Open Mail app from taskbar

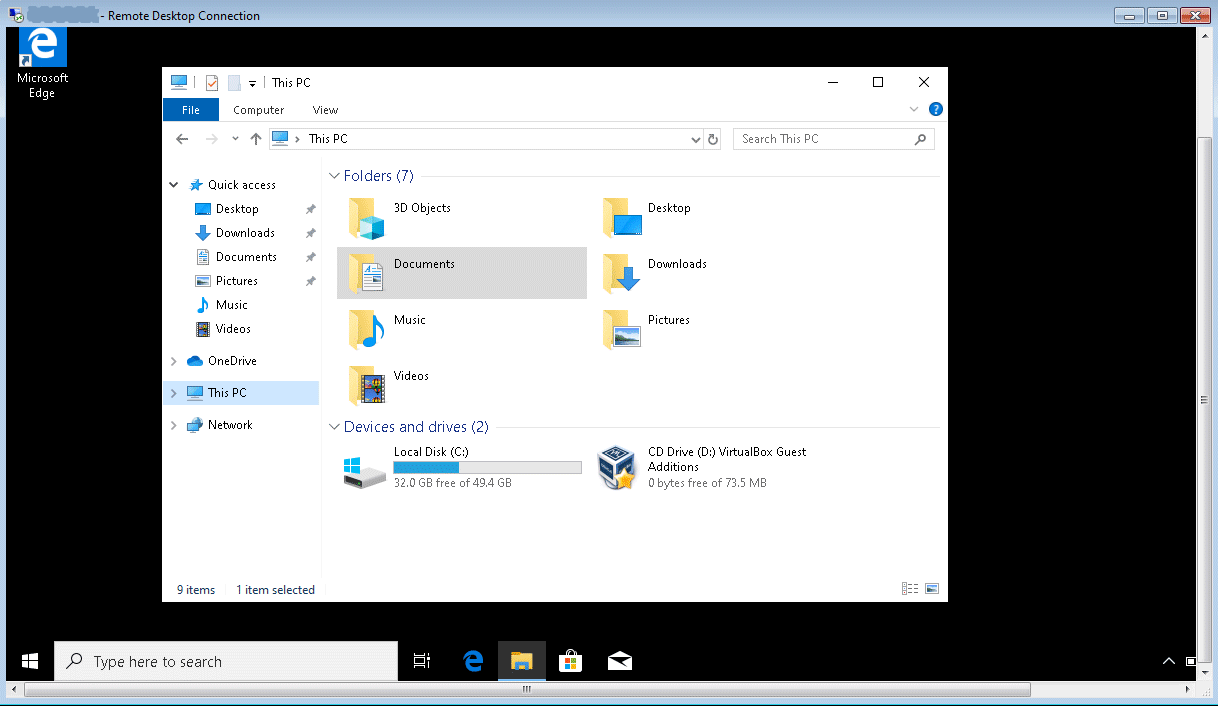click(x=620, y=661)
